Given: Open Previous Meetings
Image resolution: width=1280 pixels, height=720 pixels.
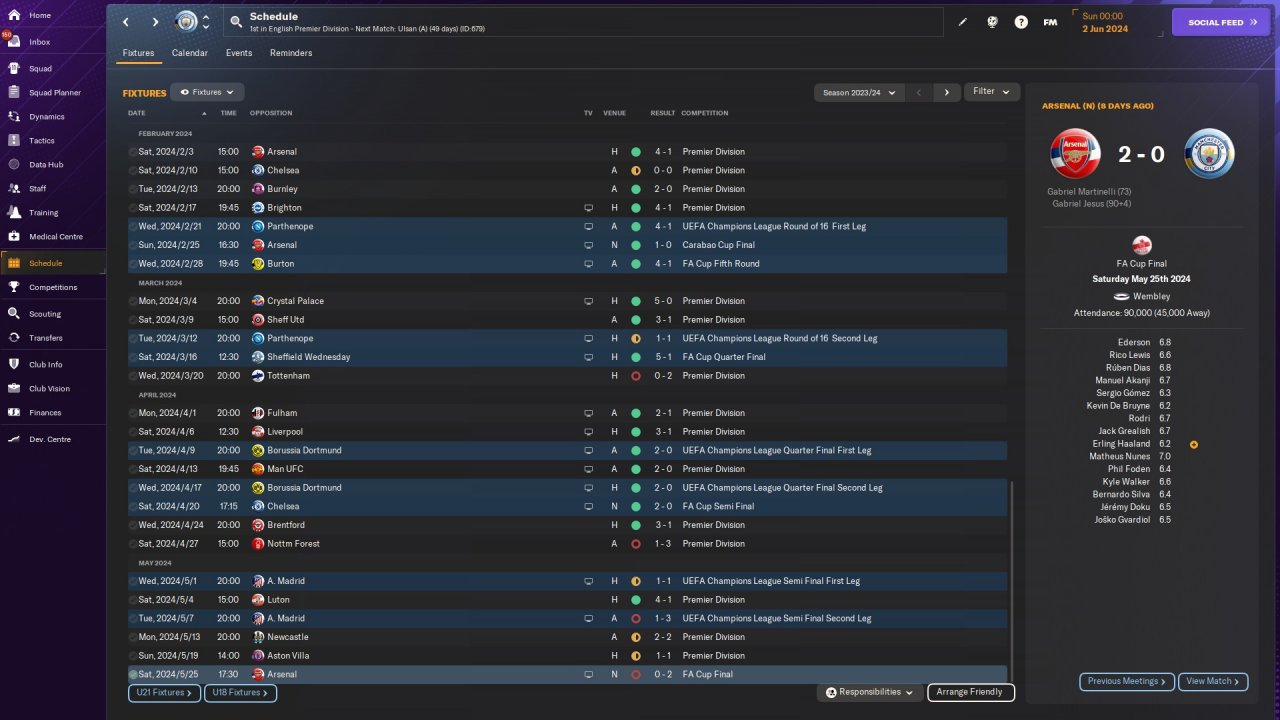Looking at the screenshot, I should click(1127, 682).
